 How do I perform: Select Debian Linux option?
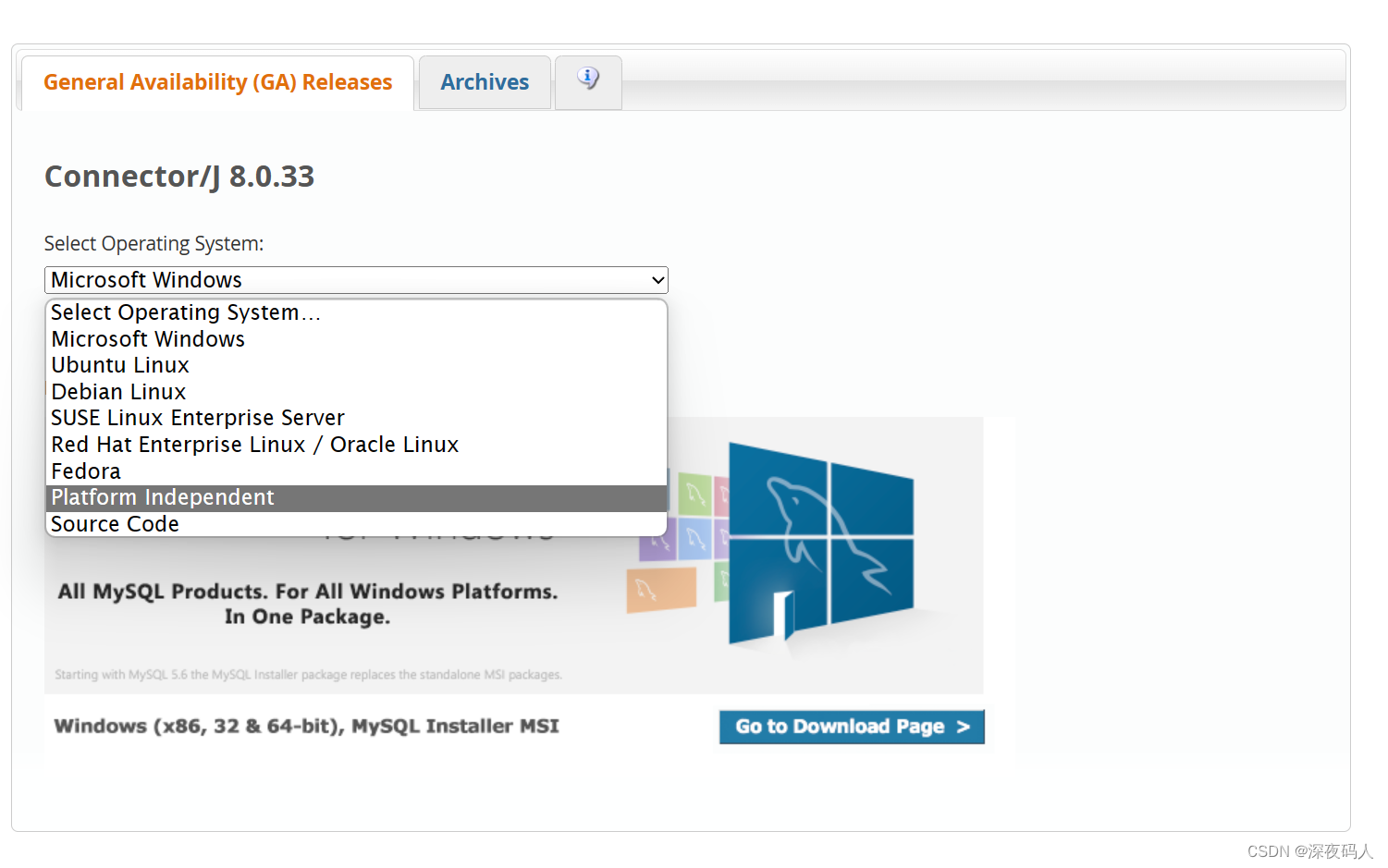(356, 392)
